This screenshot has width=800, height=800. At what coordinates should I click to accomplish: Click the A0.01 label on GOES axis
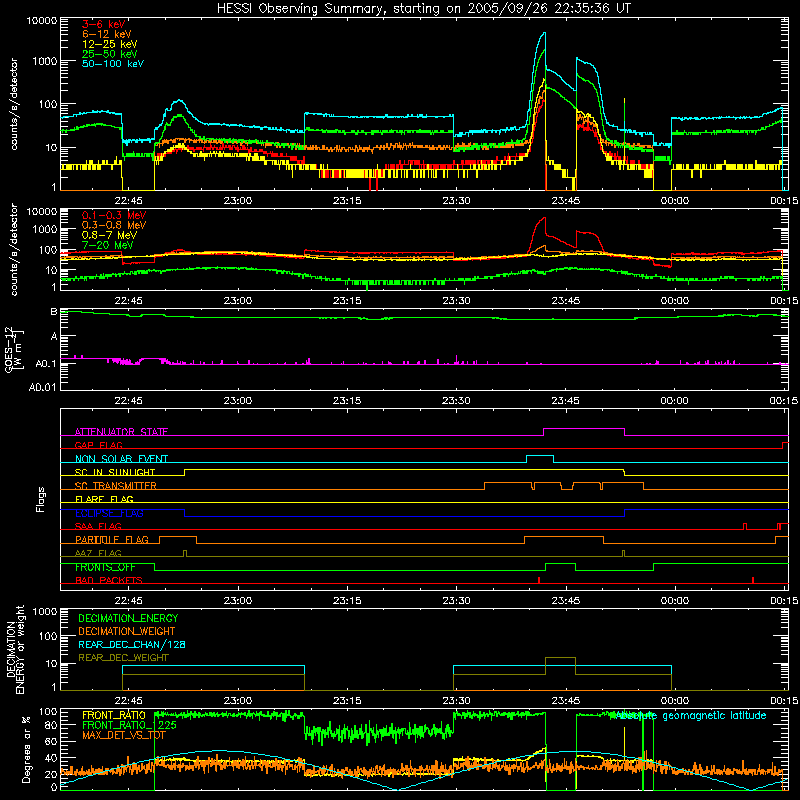(x=43, y=387)
